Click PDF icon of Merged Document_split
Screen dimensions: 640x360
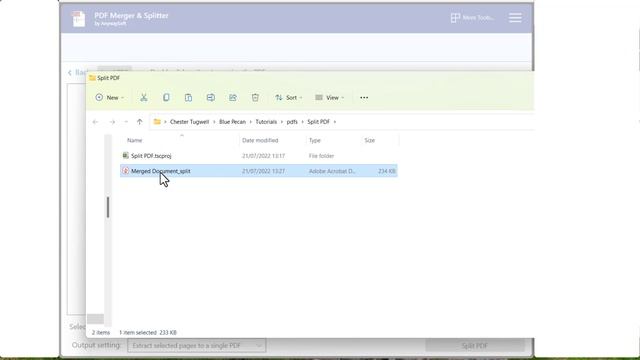(126, 171)
